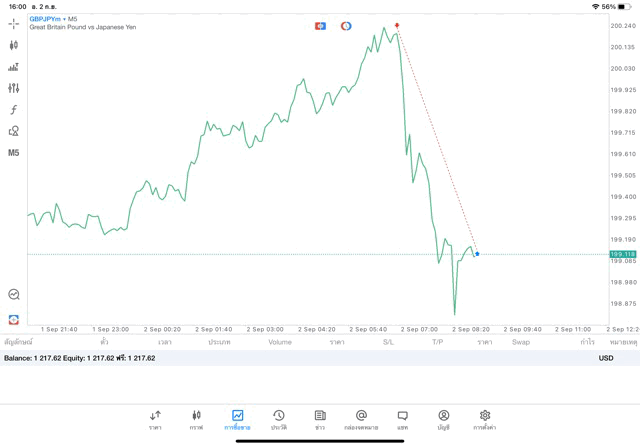The image size is (640, 447).
Task: Open the candlestick chart type icon
Action: click(x=13, y=45)
